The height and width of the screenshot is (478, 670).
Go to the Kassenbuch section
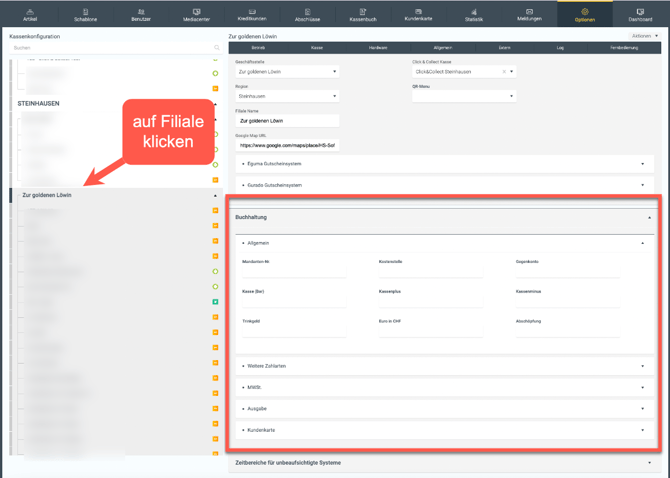pos(363,15)
